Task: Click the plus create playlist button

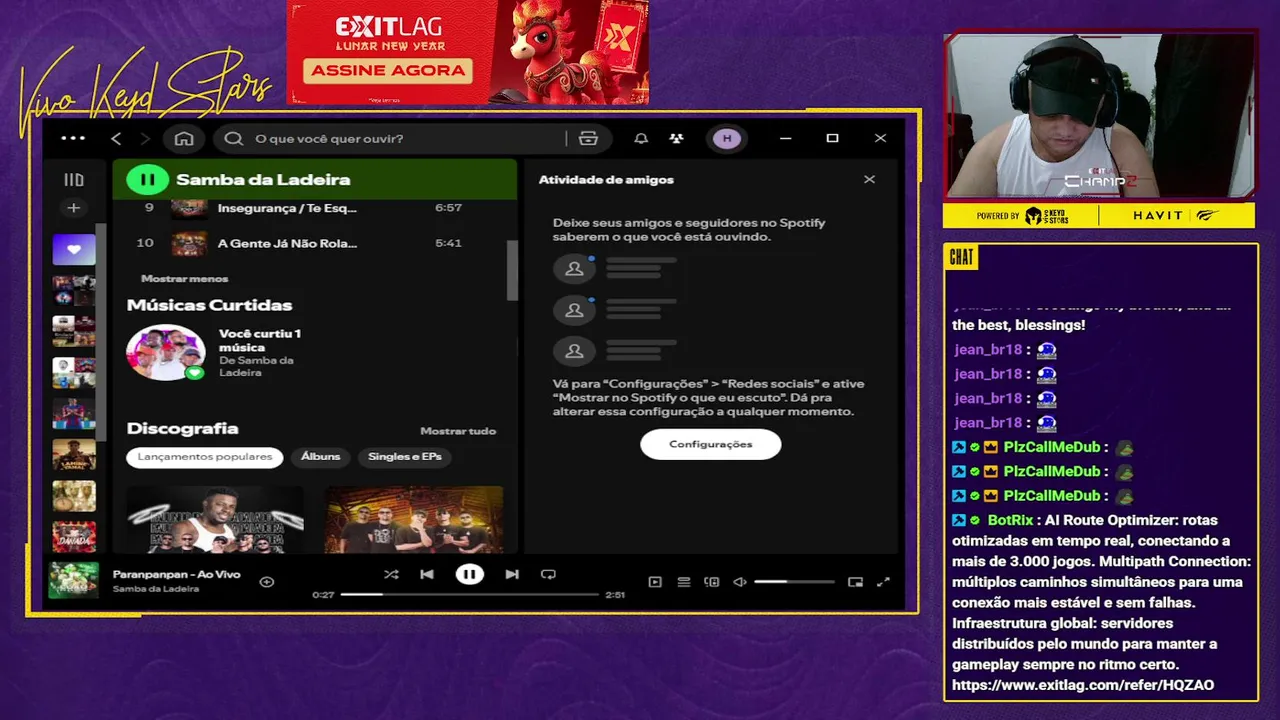Action: 74,208
